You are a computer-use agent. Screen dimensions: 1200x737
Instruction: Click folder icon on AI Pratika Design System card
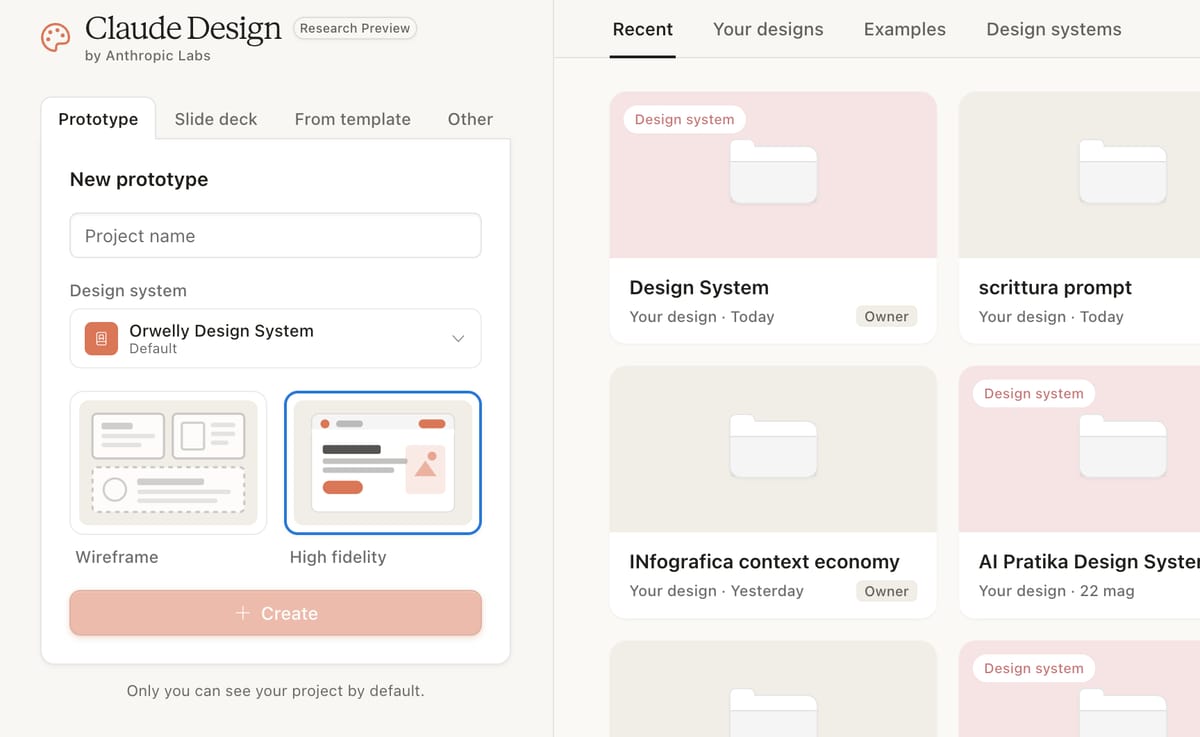click(1122, 446)
